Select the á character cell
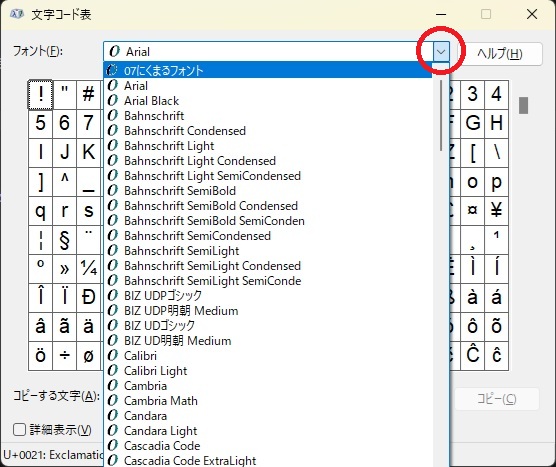The height and width of the screenshot is (467, 556). [496, 298]
